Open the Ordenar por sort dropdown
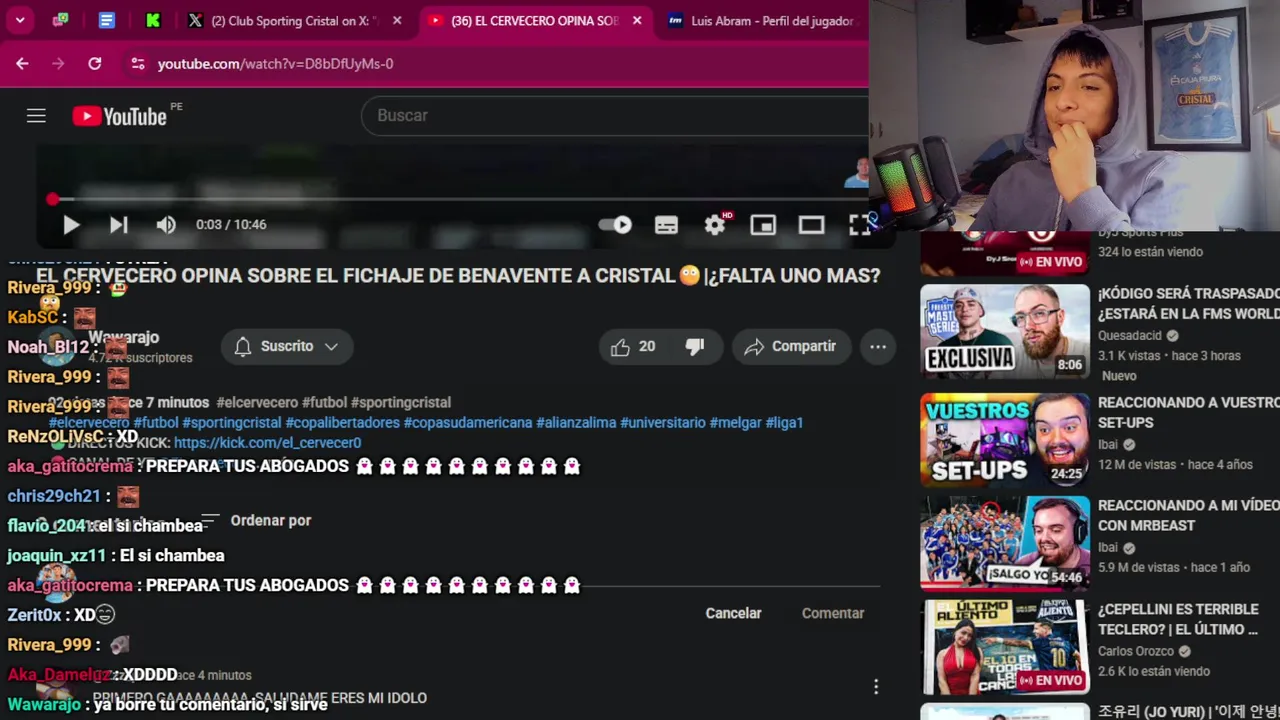 click(x=256, y=520)
